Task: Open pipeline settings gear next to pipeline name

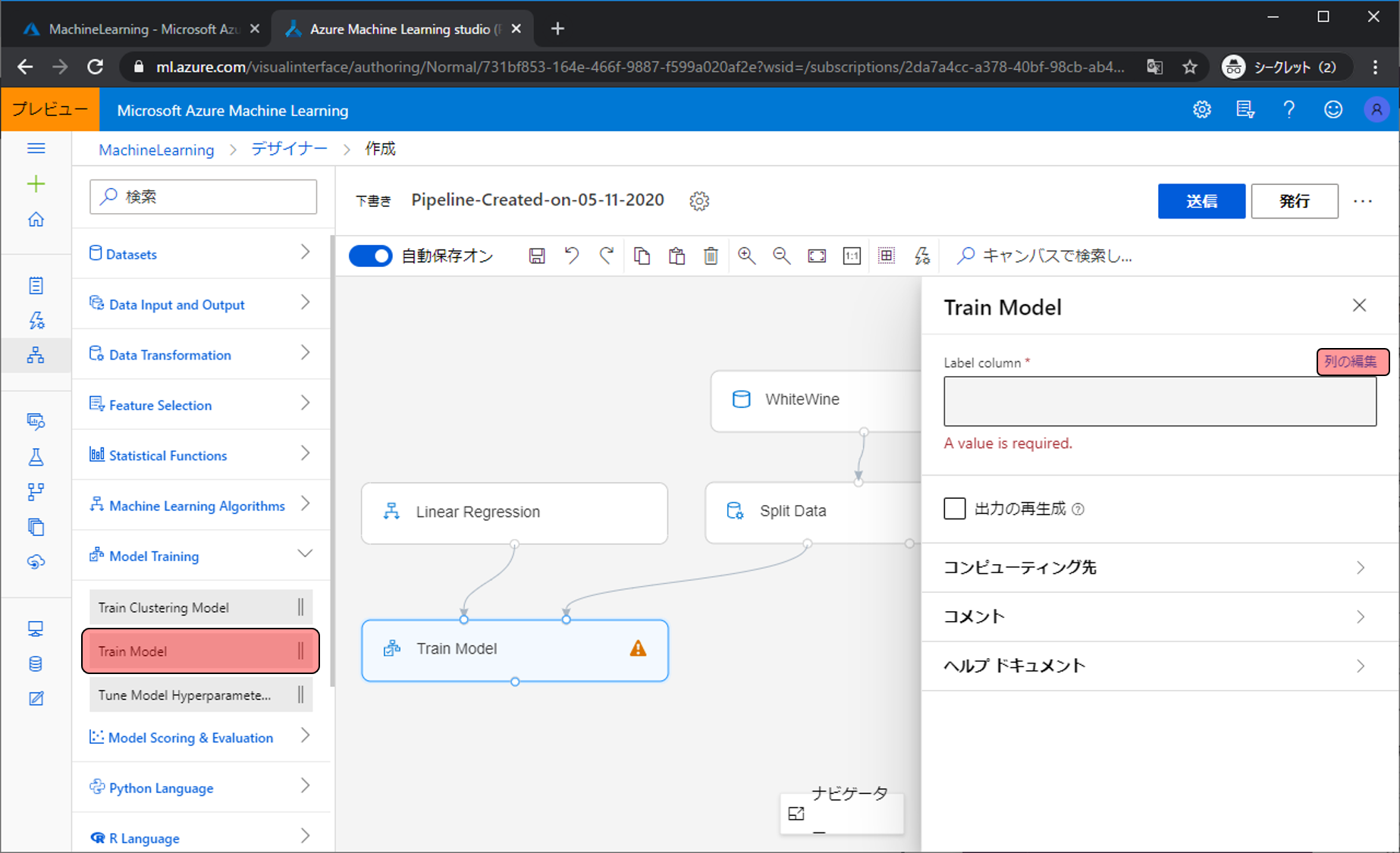Action: [699, 201]
